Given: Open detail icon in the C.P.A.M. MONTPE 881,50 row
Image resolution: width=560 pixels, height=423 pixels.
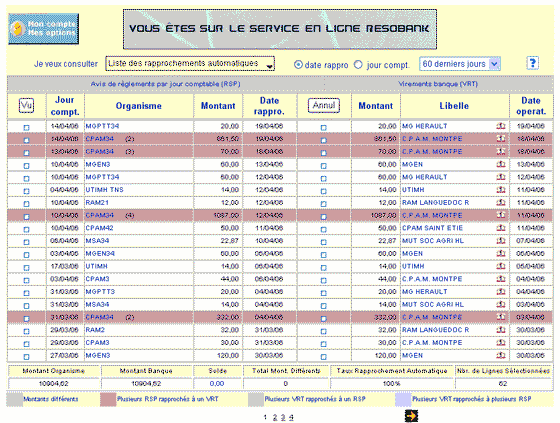Looking at the screenshot, I should click(501, 139).
